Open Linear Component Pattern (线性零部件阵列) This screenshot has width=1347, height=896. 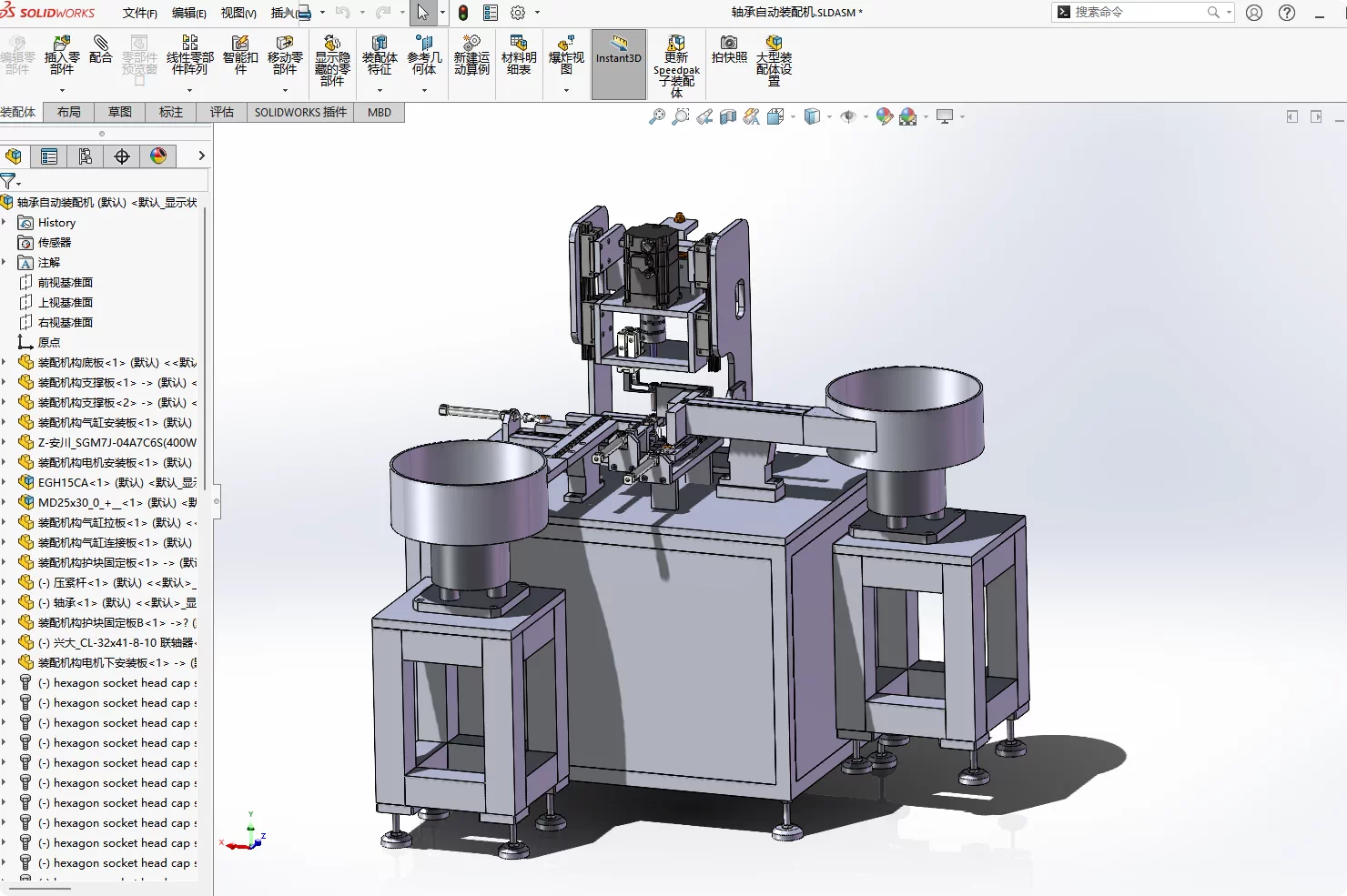tap(189, 55)
